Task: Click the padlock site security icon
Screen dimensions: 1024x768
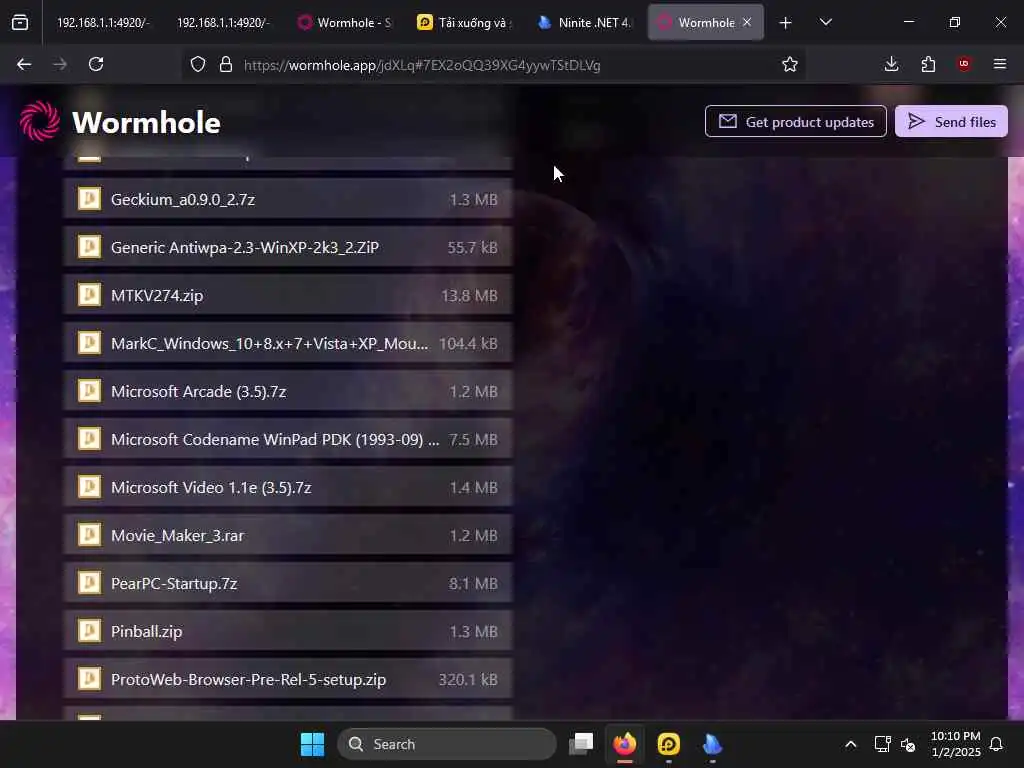Action: 226,64
